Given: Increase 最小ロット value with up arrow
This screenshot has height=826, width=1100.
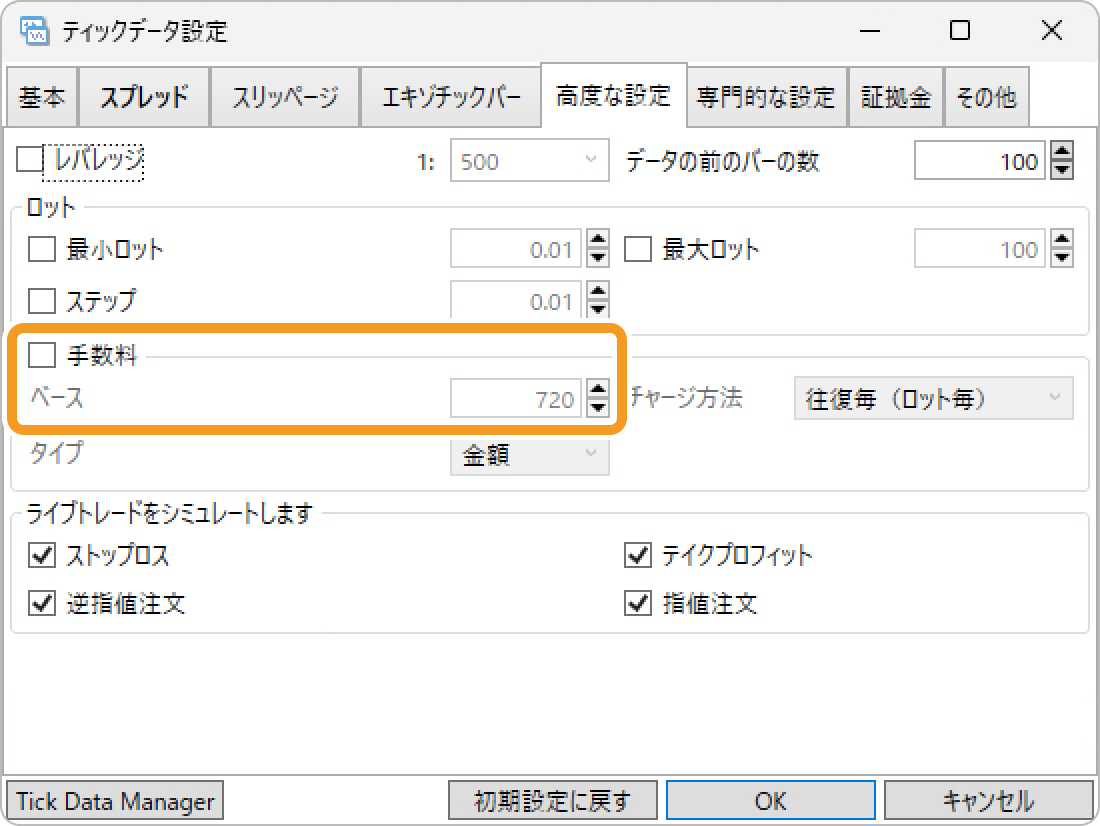Looking at the screenshot, I should (598, 239).
